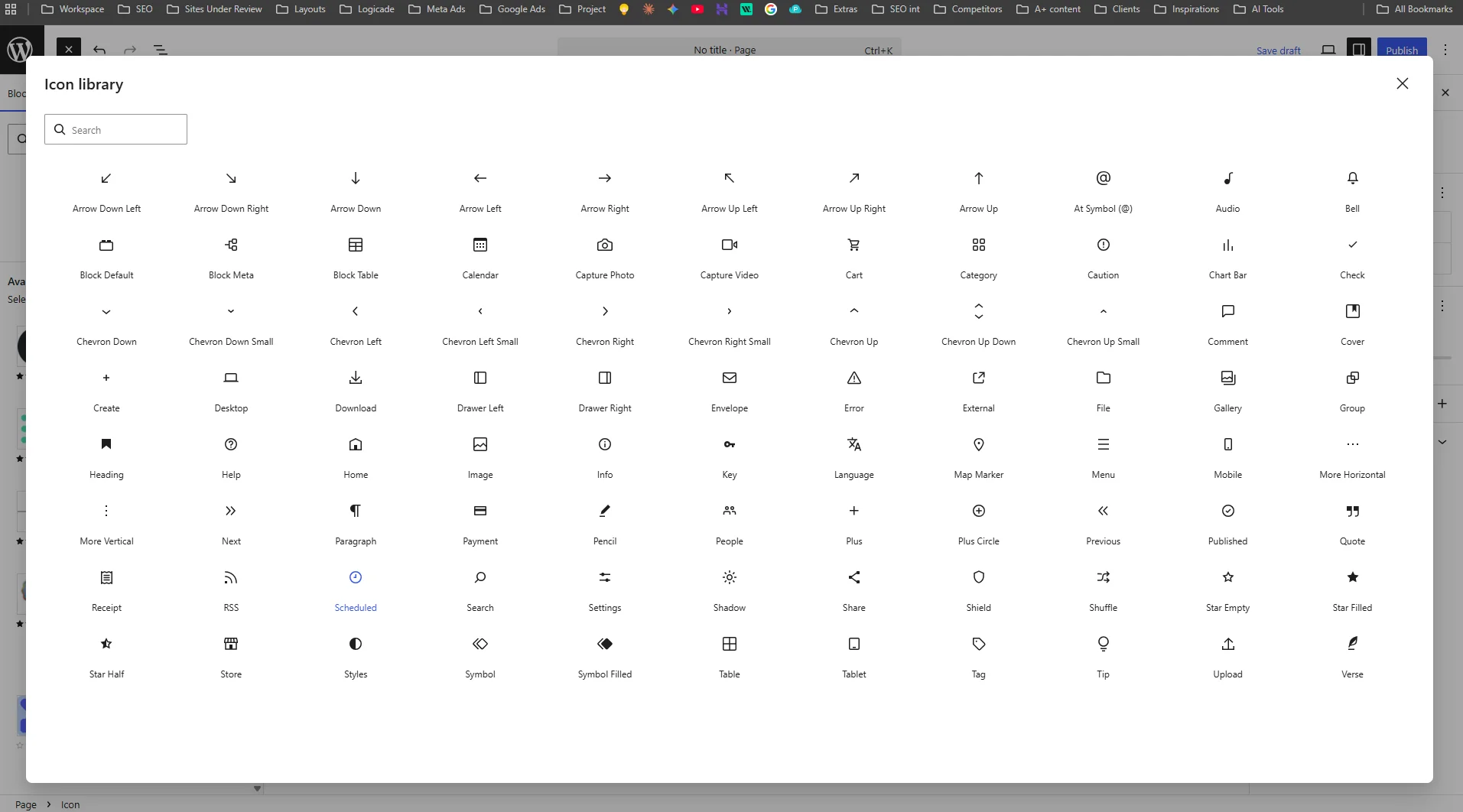Screen dimensions: 1463x812
Task: Pick the Quote icon
Action: 1352,511
